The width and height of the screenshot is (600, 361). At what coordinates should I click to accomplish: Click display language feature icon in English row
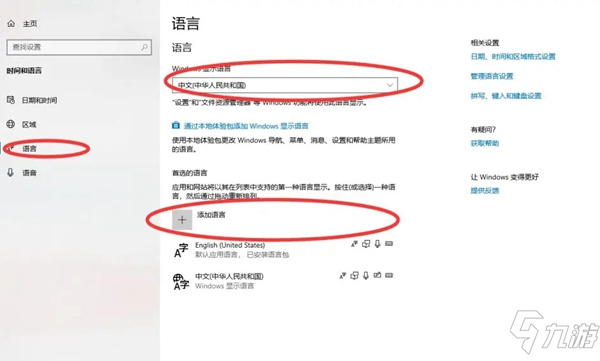pyautogui.click(x=354, y=244)
